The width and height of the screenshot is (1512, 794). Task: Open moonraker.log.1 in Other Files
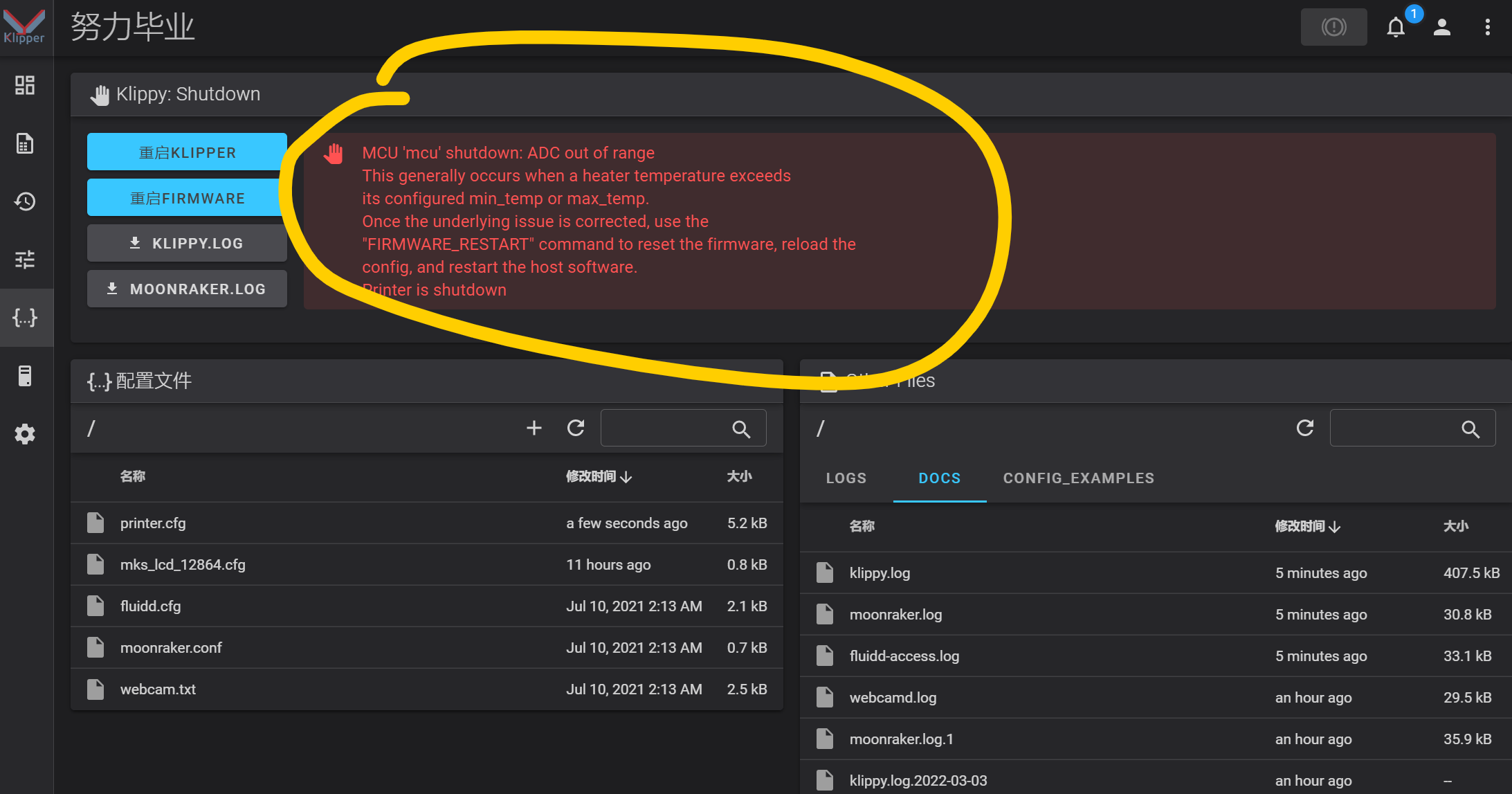1156,739
